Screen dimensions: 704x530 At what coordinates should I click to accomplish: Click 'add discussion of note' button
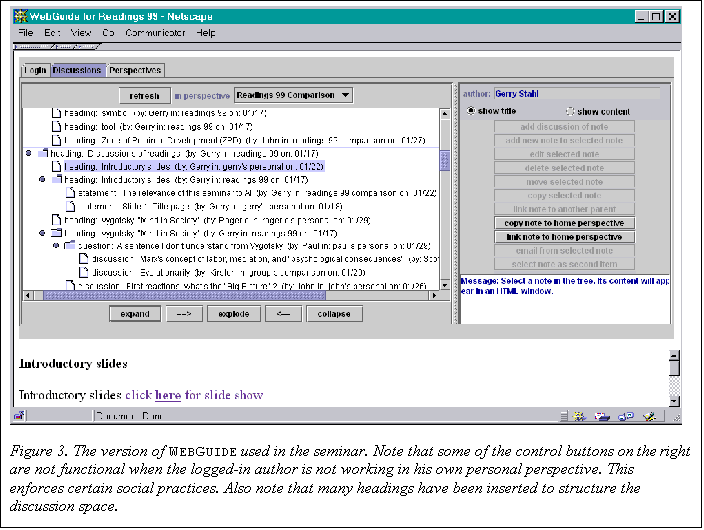[x=564, y=127]
